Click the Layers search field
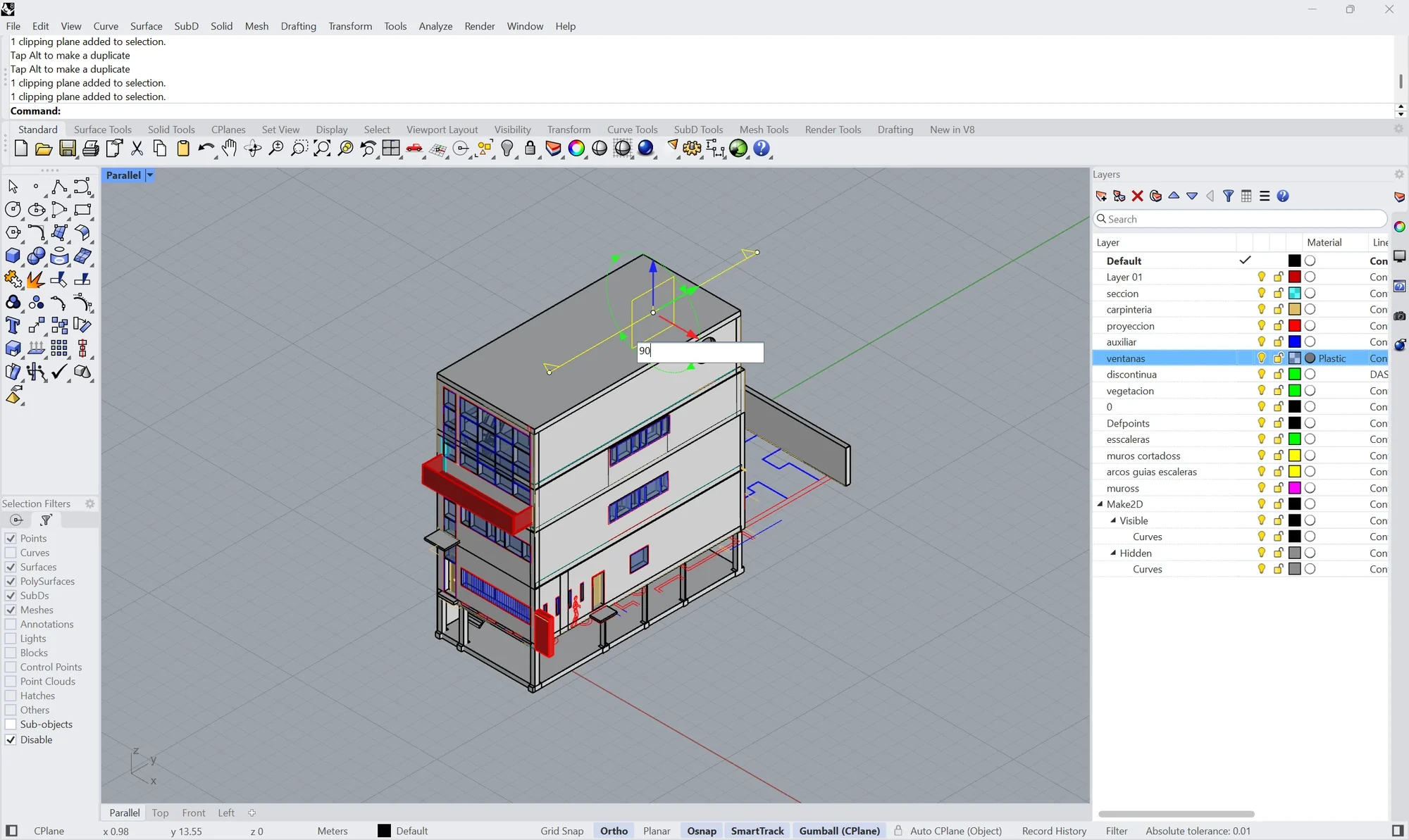 tap(1240, 219)
